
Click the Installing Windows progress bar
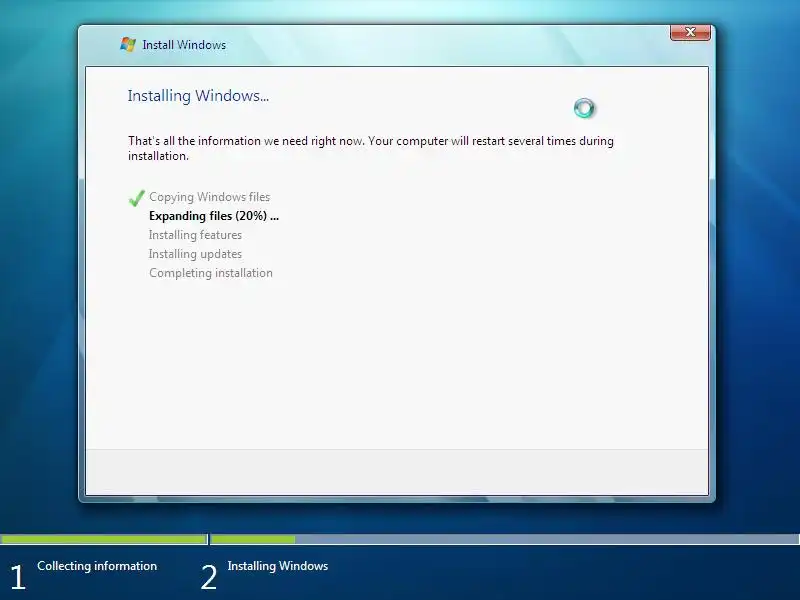tap(505, 539)
